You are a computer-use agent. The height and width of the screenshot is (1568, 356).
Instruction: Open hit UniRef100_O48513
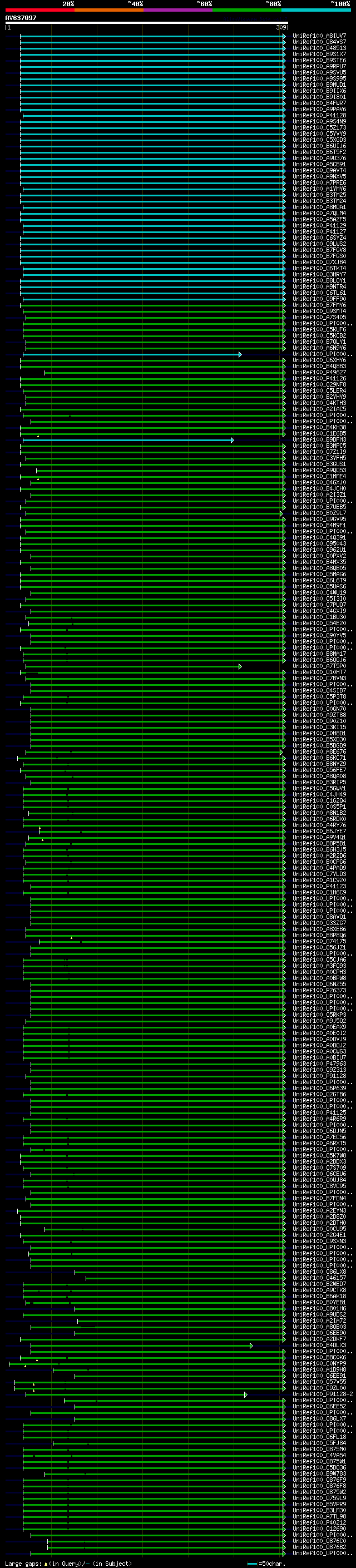[x=319, y=49]
